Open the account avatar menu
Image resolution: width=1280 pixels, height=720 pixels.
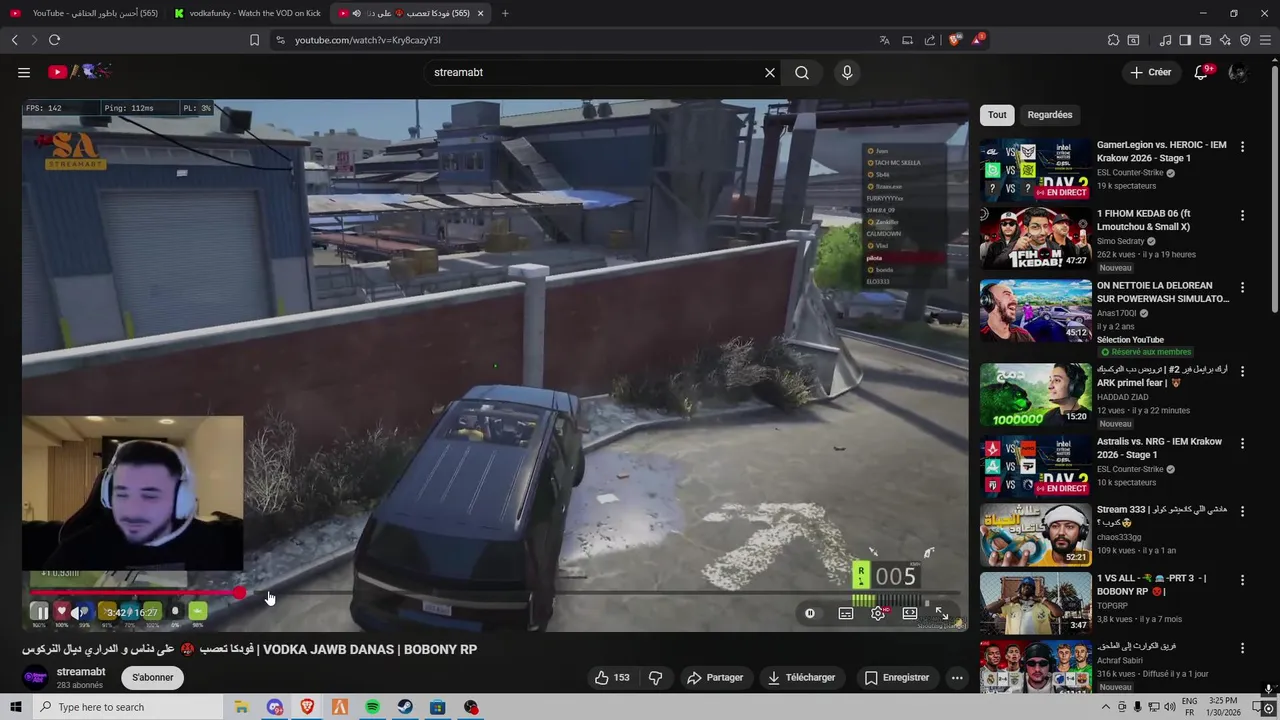point(1238,72)
